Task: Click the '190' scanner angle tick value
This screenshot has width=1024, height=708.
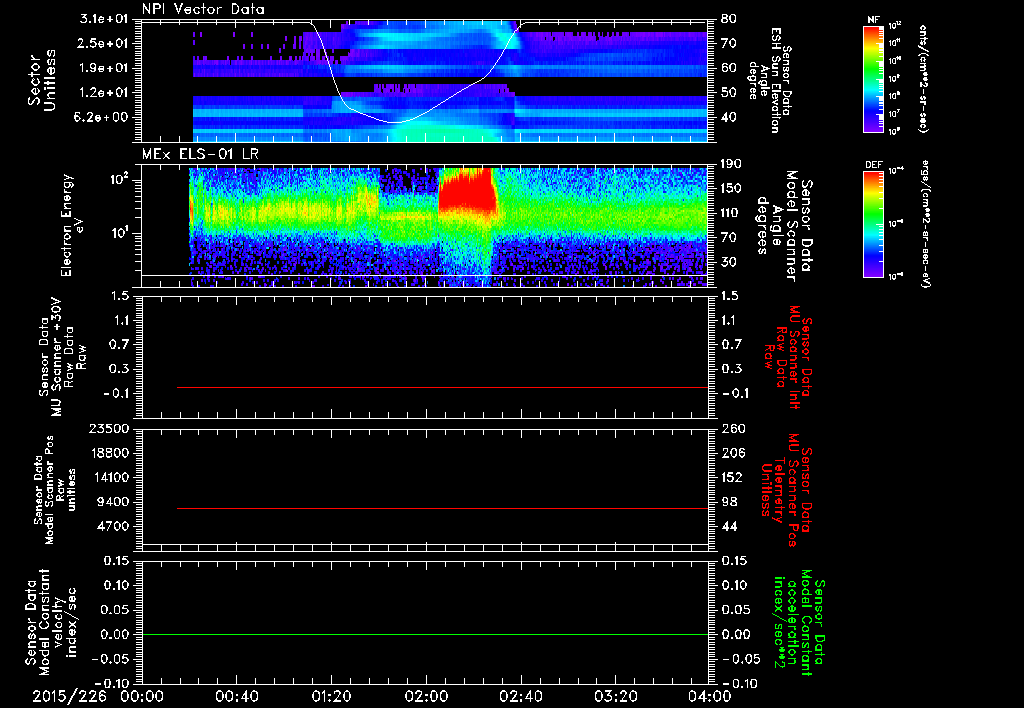Action: point(733,164)
